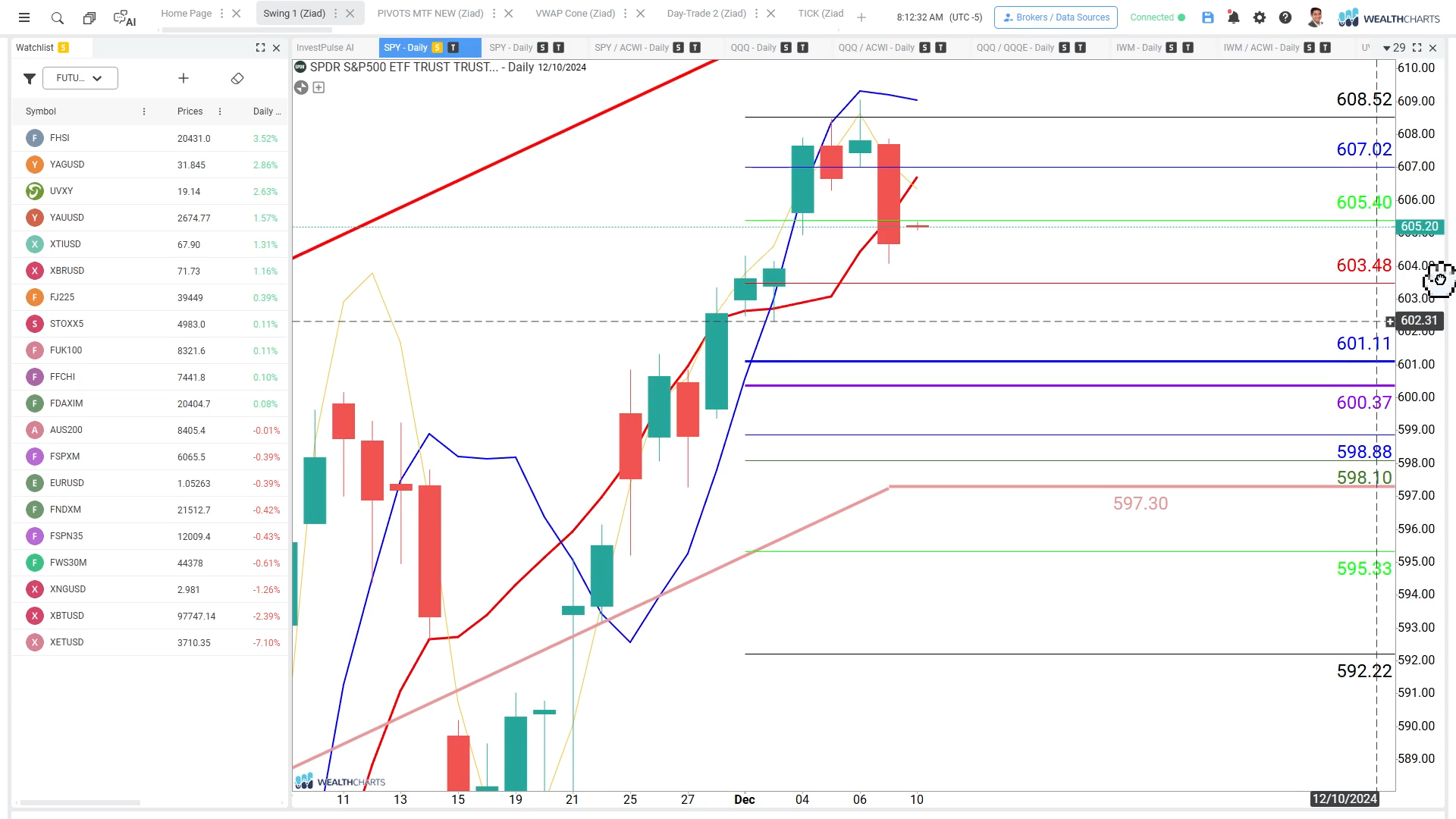Viewport: 1456px width, 819px height.
Task: Sort watchlist by Symbol column
Action: [x=41, y=111]
